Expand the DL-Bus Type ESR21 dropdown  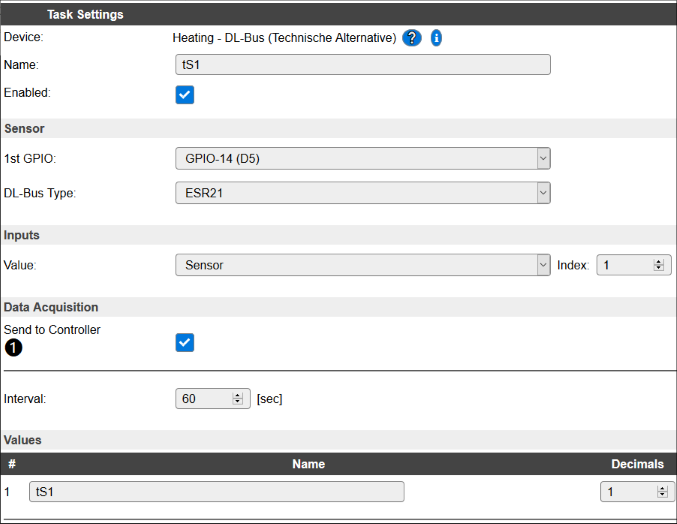tap(363, 193)
